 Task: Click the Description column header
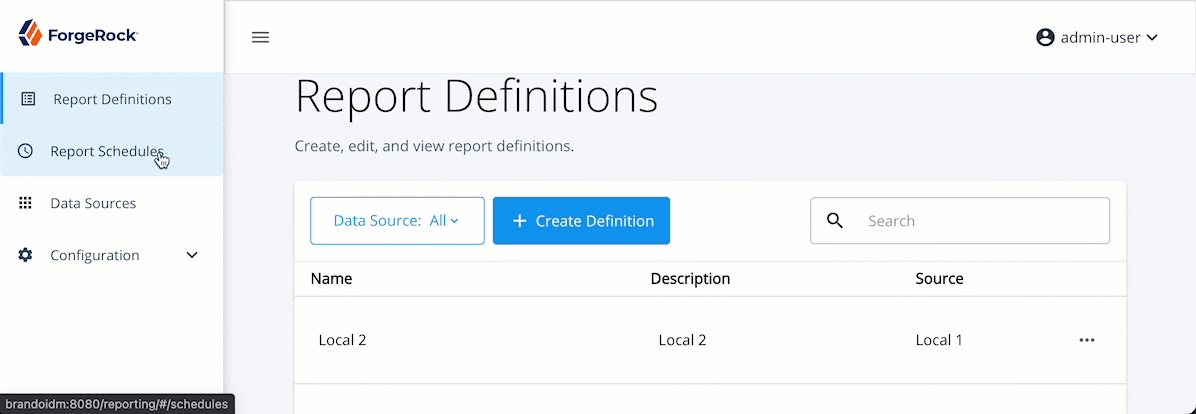click(x=690, y=279)
